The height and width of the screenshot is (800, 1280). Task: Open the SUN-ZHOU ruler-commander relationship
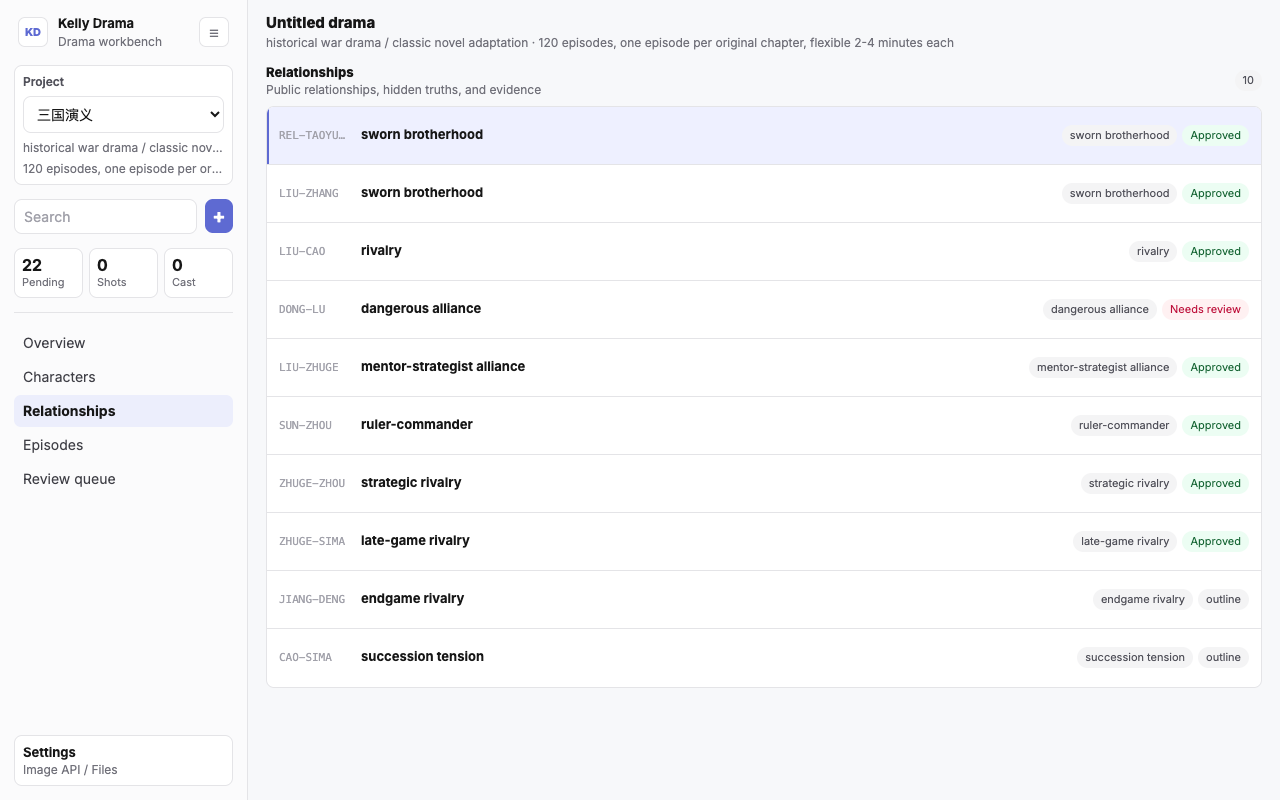pos(764,425)
